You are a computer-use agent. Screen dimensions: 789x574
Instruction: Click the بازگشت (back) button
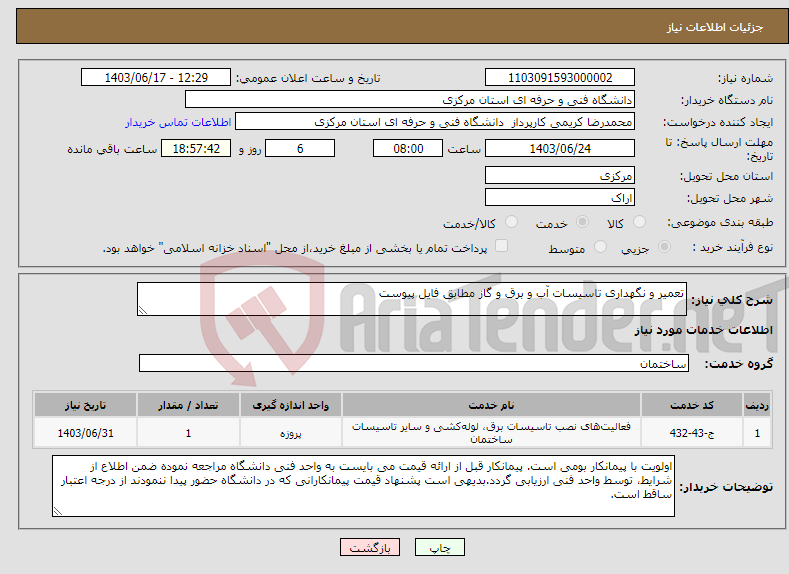tap(370, 547)
